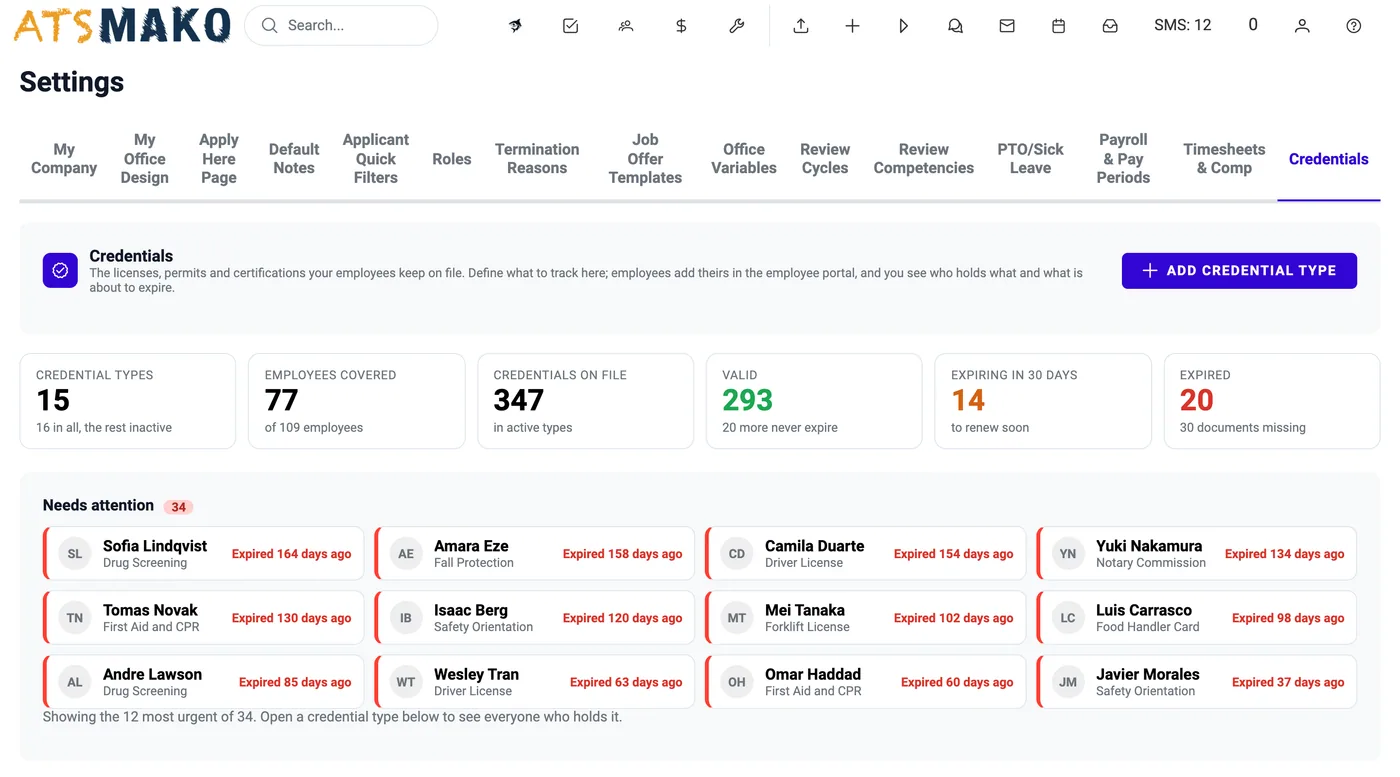Open Yuki Nakamura's Notary Commission card
This screenshot has width=1400, height=777.
point(1197,554)
